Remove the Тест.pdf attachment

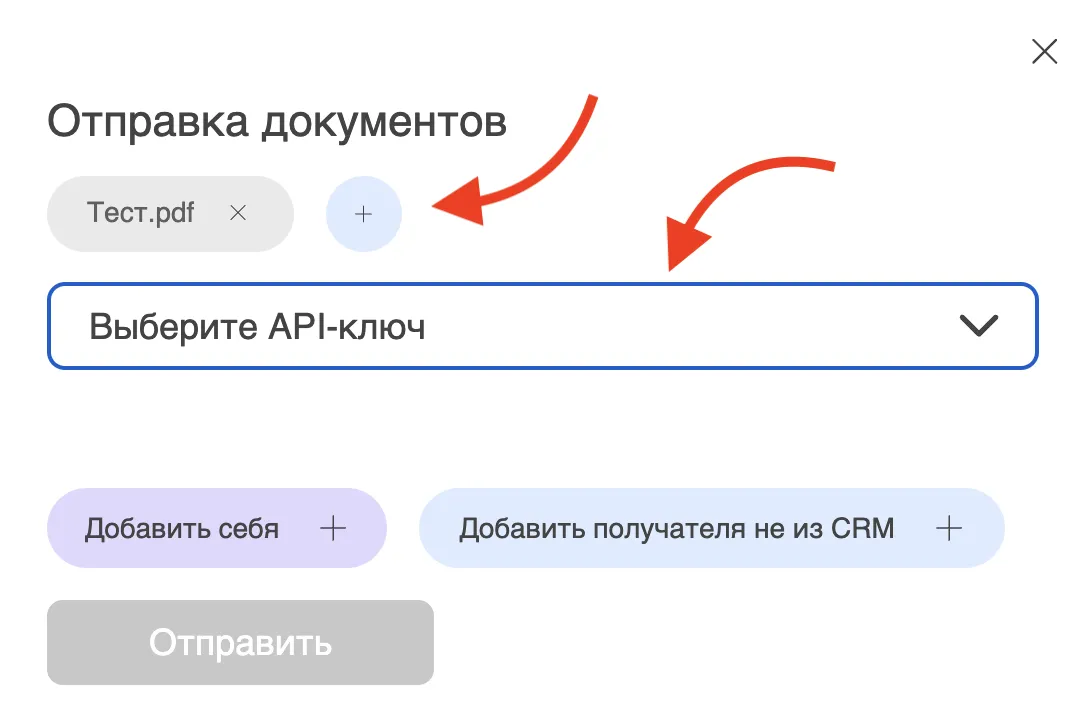click(238, 213)
